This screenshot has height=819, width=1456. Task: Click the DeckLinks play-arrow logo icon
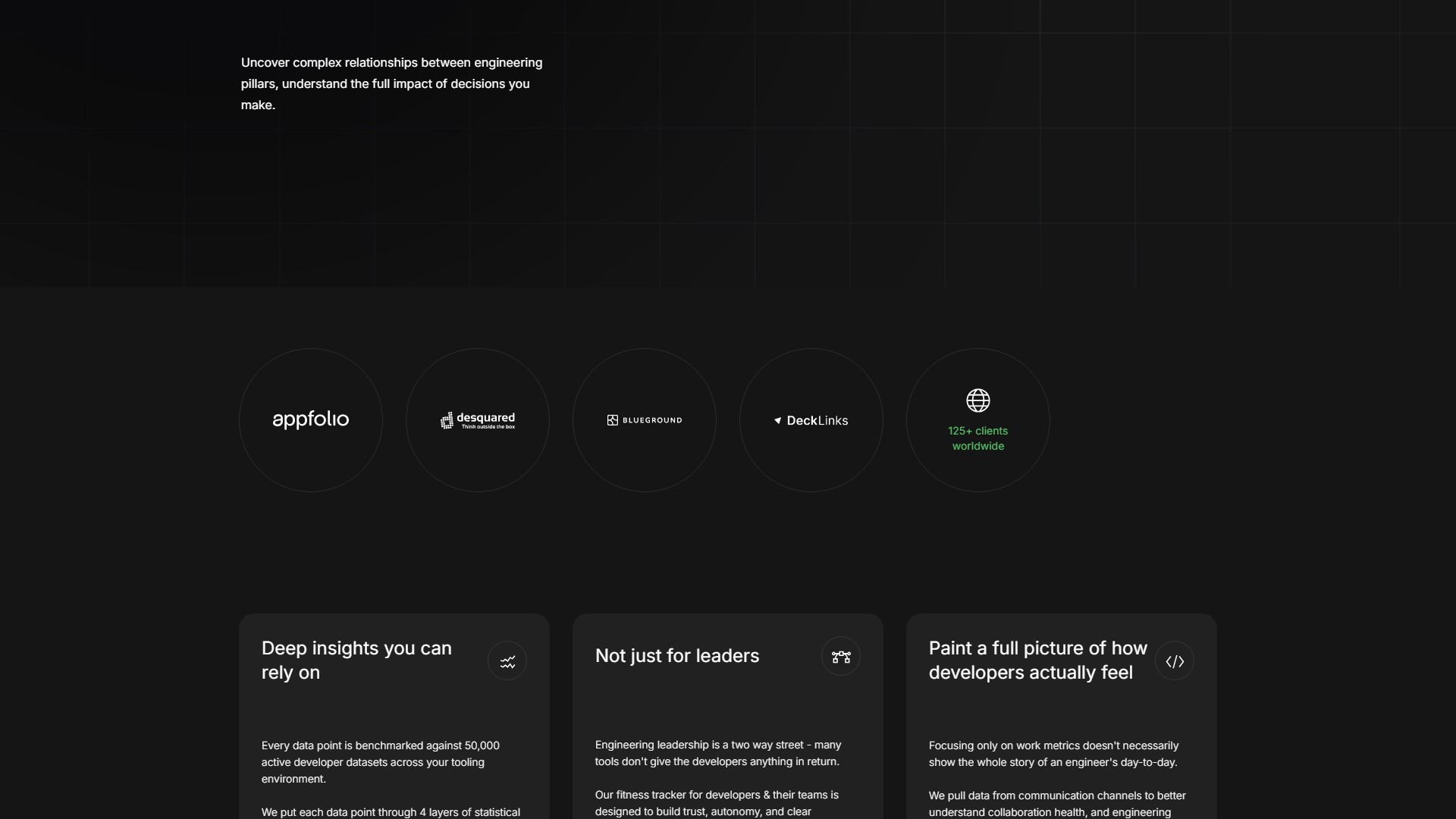pos(777,420)
